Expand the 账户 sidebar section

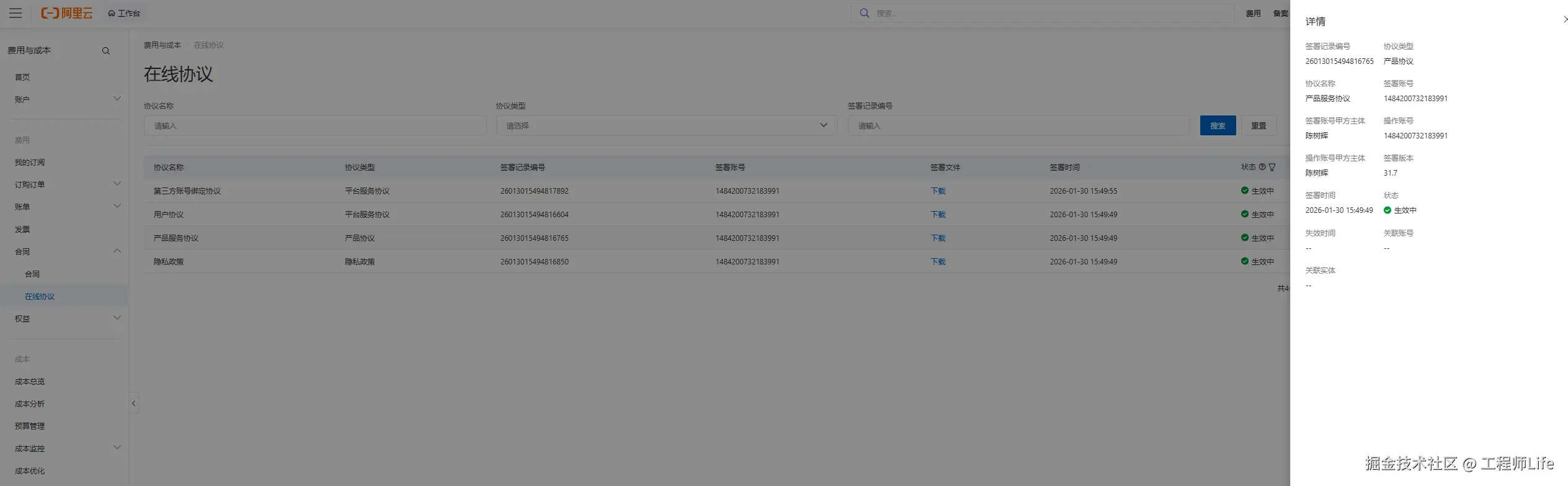(x=117, y=99)
